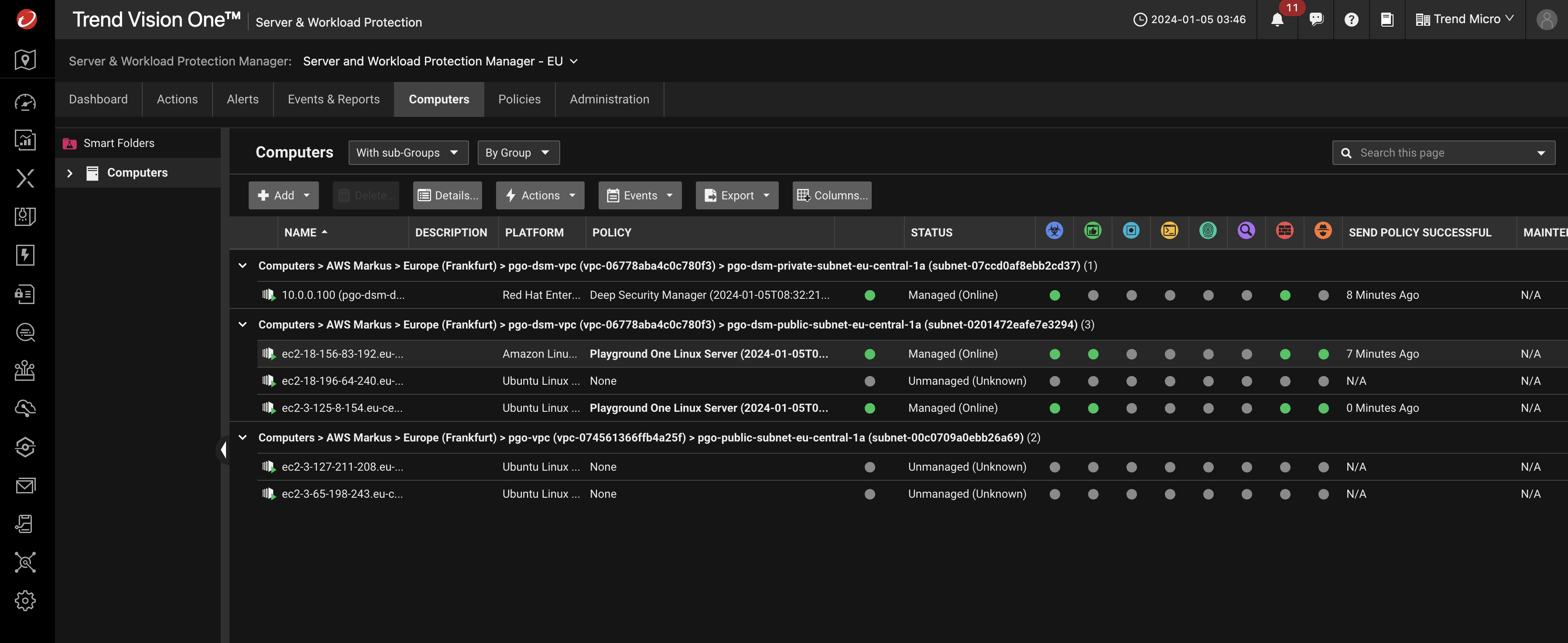Viewport: 1568px width, 643px height.
Task: Open the With sub-Groups dropdown
Action: point(408,153)
